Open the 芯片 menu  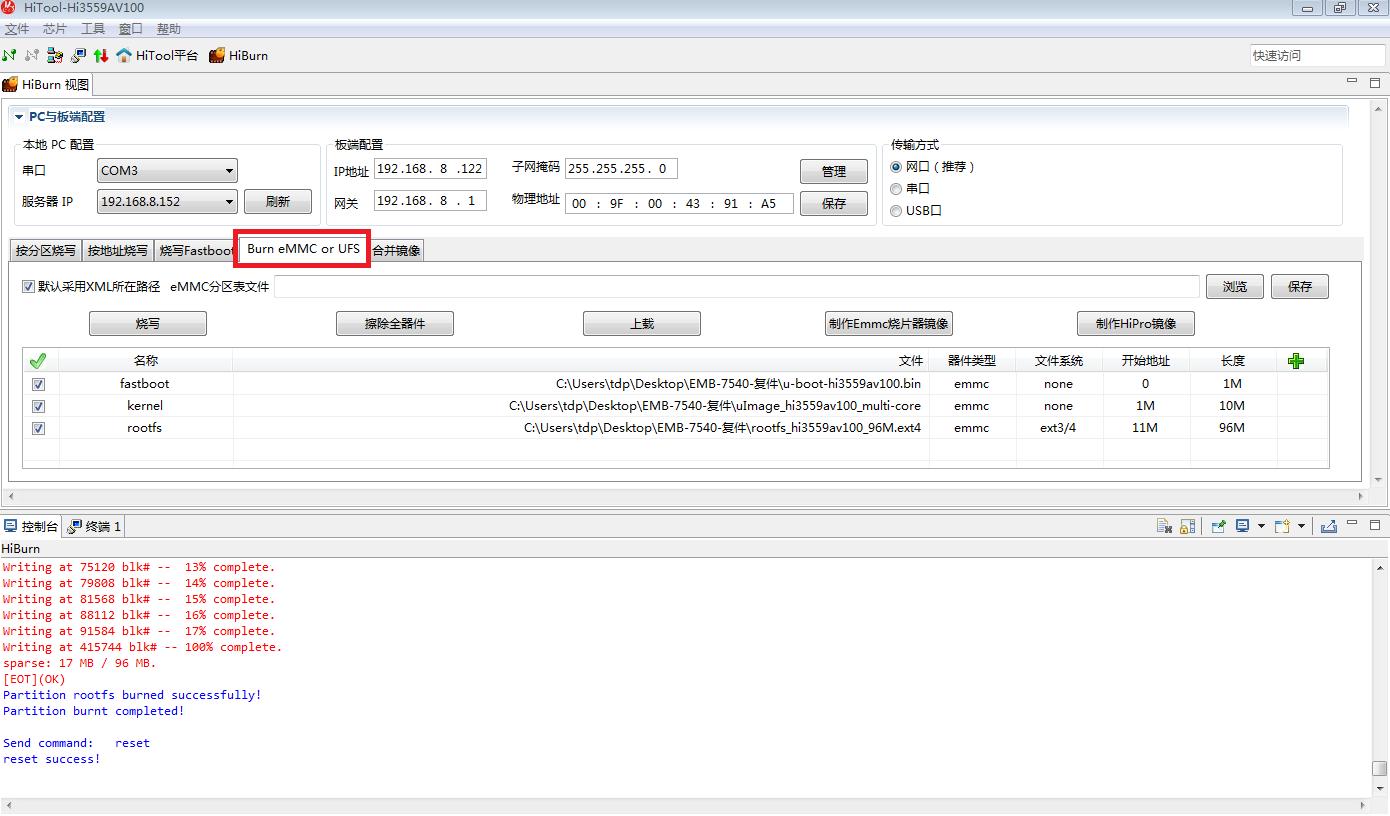pos(54,29)
